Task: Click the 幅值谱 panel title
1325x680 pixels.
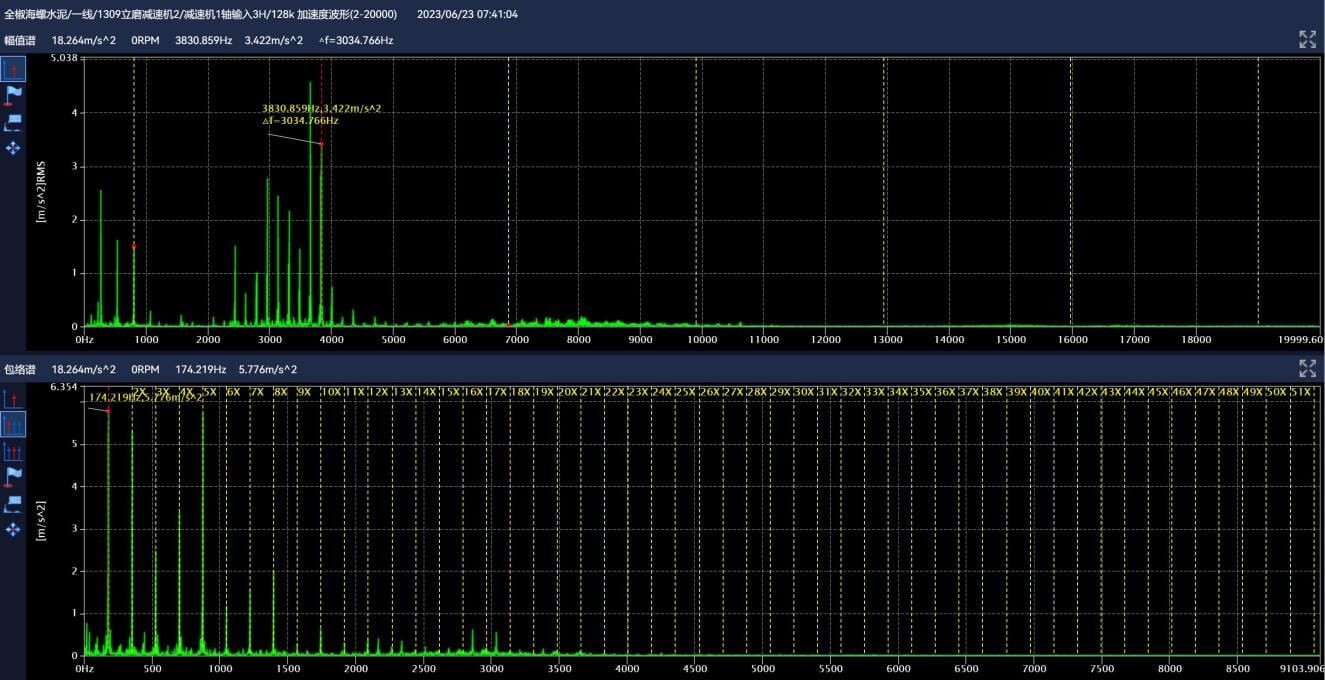Action: 19,40
